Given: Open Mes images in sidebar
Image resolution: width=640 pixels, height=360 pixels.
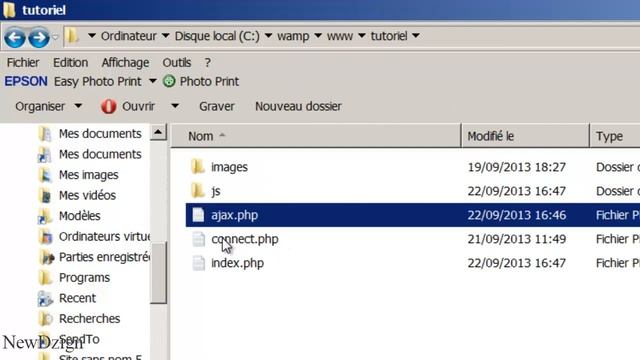Looking at the screenshot, I should point(89,175).
